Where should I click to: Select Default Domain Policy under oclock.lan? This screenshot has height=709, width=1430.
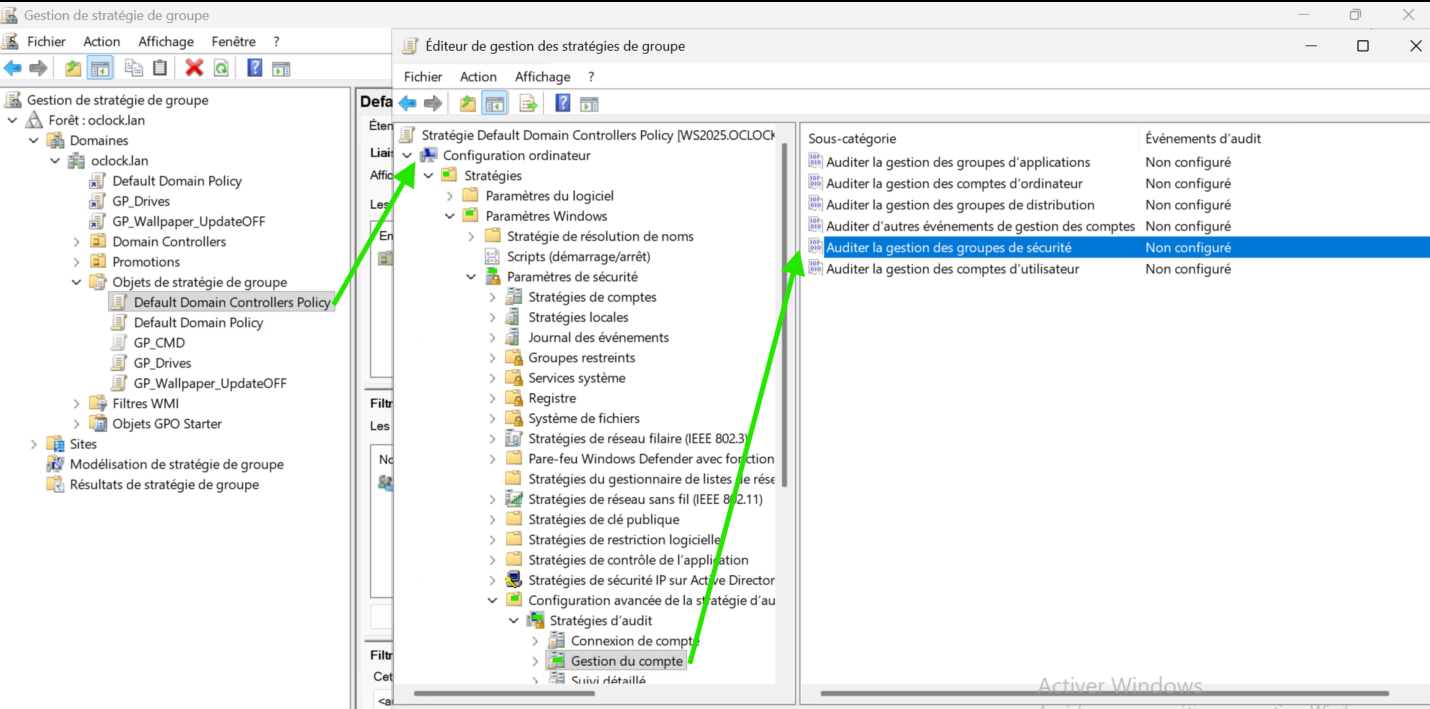[x=176, y=181]
